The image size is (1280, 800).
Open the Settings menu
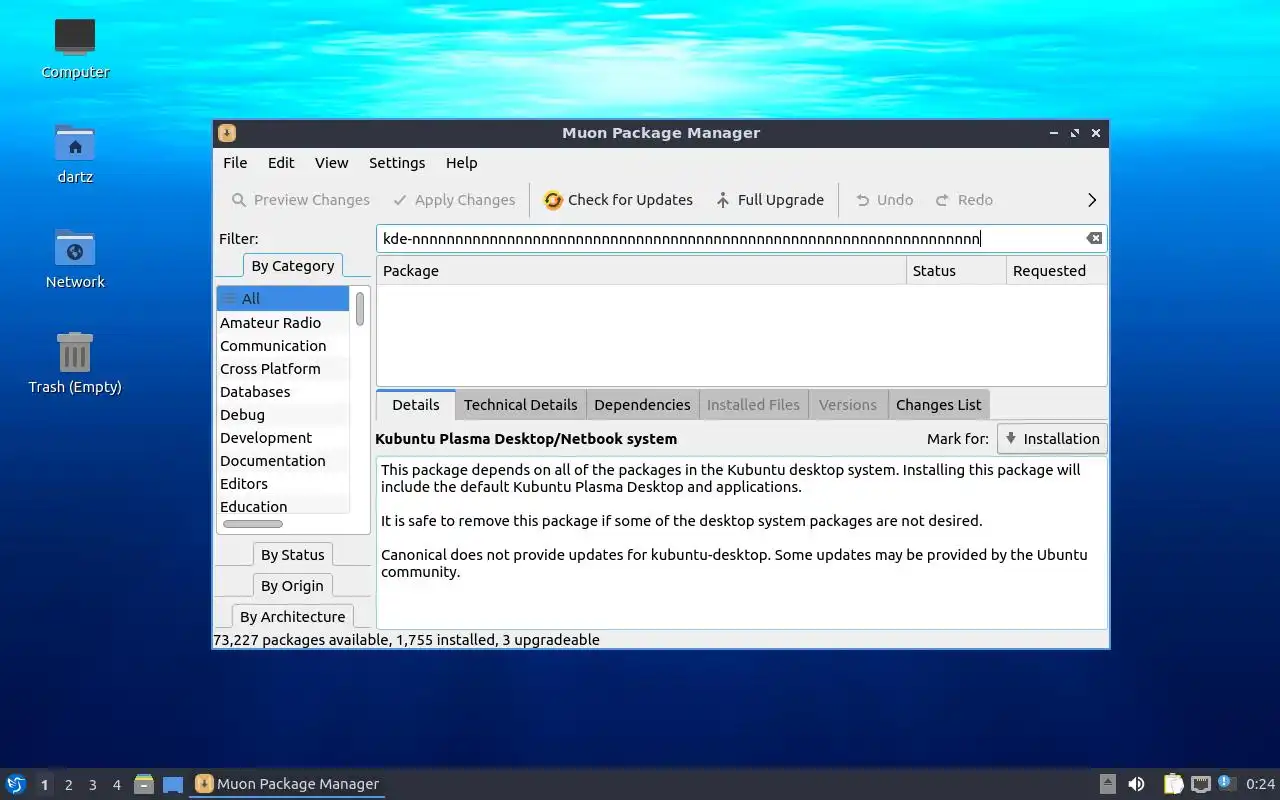pos(397,163)
